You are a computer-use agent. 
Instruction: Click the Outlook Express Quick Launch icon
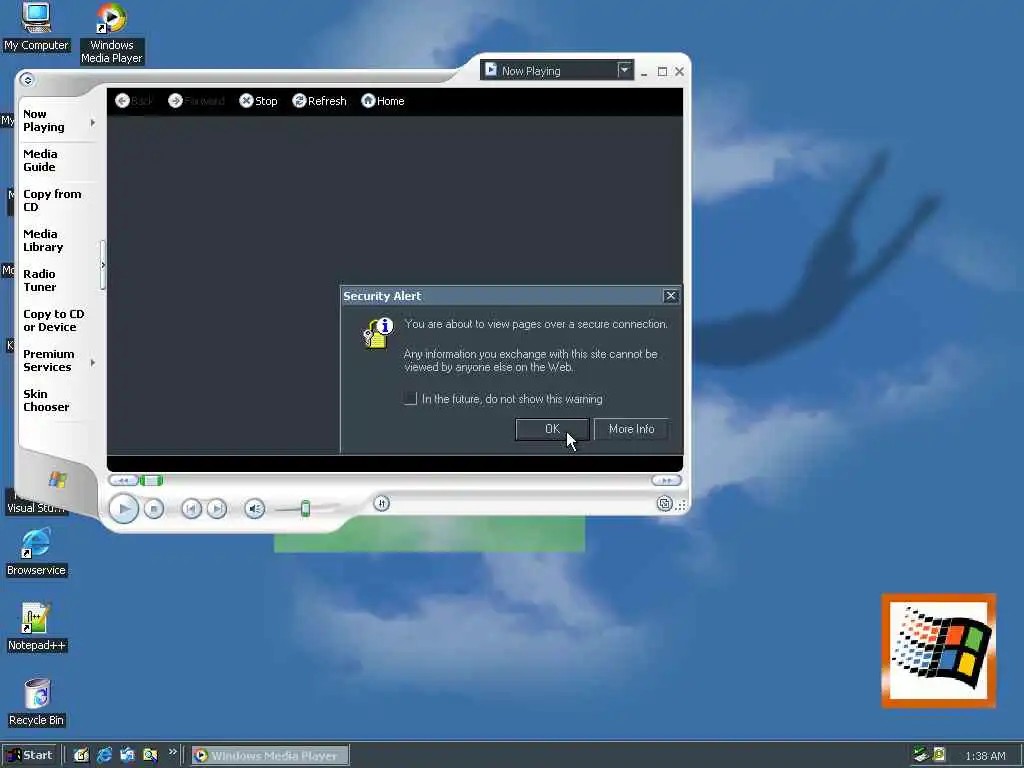point(127,755)
